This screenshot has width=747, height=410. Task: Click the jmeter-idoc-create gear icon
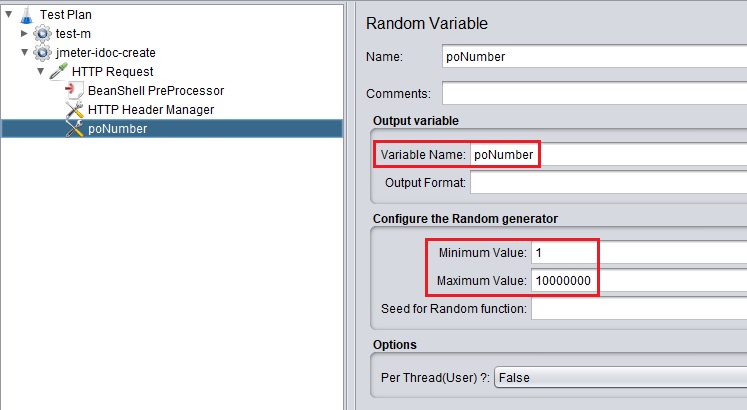pyautogui.click(x=42, y=52)
